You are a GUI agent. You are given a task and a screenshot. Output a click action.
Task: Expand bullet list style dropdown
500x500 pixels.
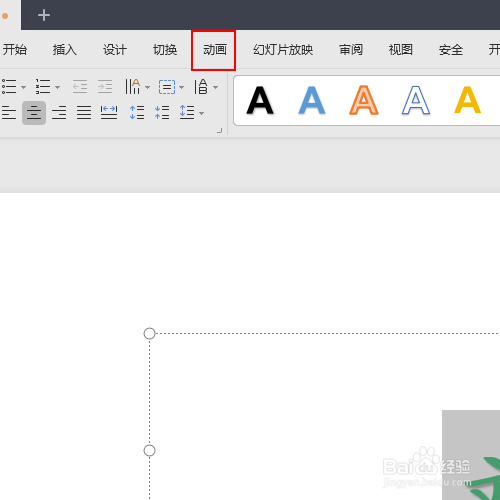[23, 87]
